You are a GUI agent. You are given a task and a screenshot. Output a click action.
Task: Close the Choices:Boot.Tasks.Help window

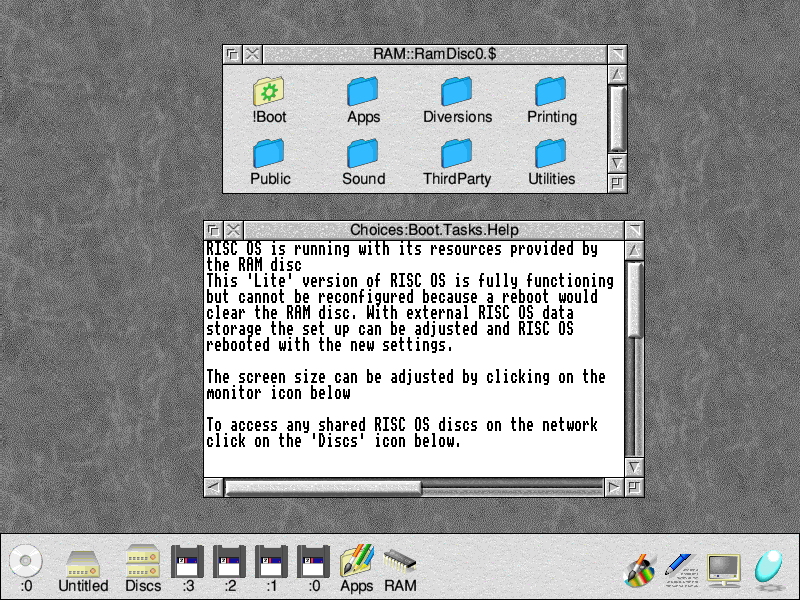tap(233, 230)
